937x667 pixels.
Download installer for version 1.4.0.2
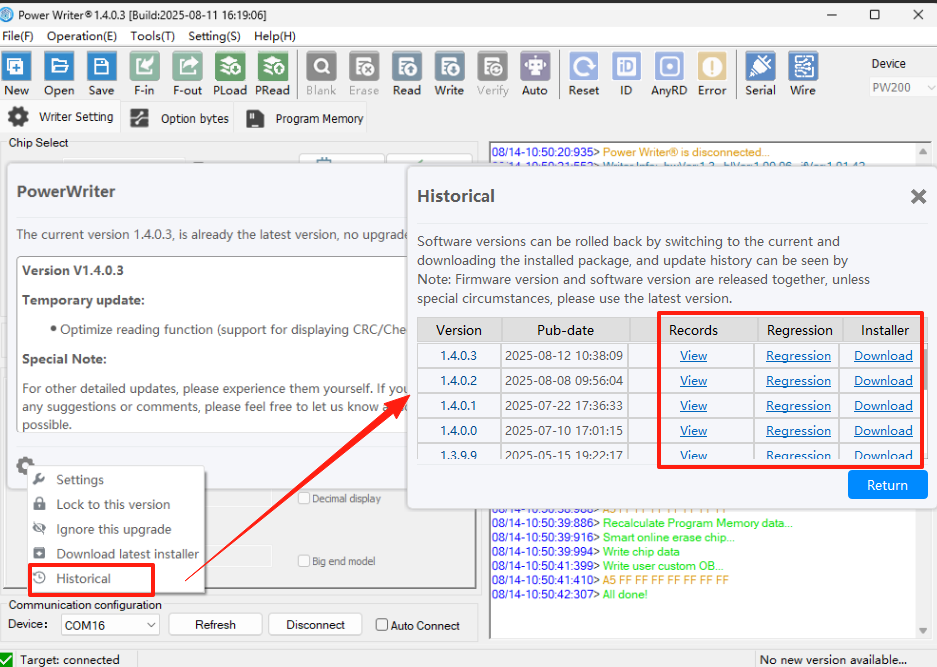click(883, 381)
